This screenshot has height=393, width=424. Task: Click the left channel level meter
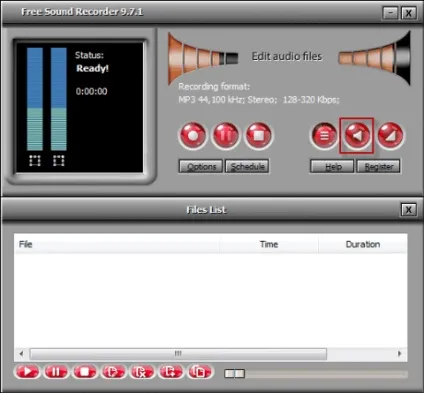point(35,99)
